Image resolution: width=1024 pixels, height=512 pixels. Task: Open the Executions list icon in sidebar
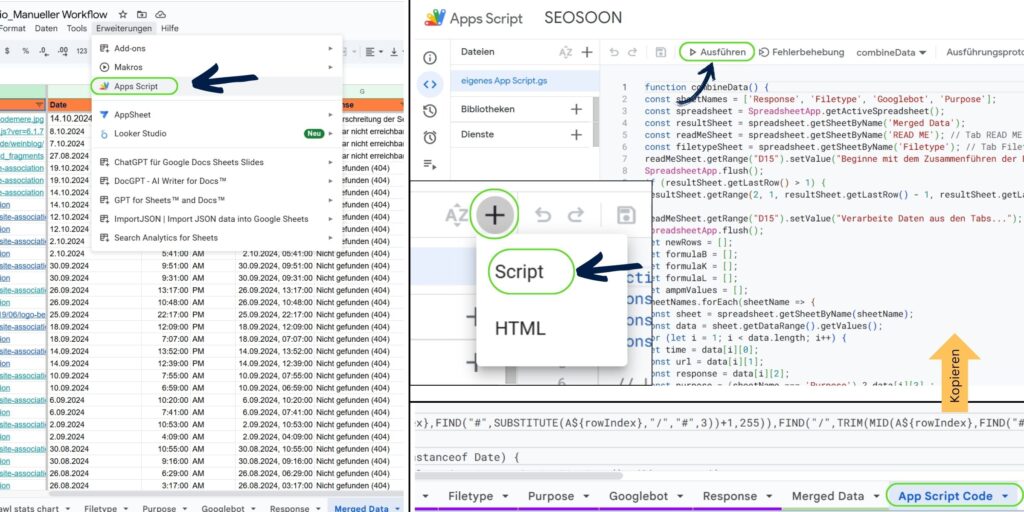tap(430, 164)
